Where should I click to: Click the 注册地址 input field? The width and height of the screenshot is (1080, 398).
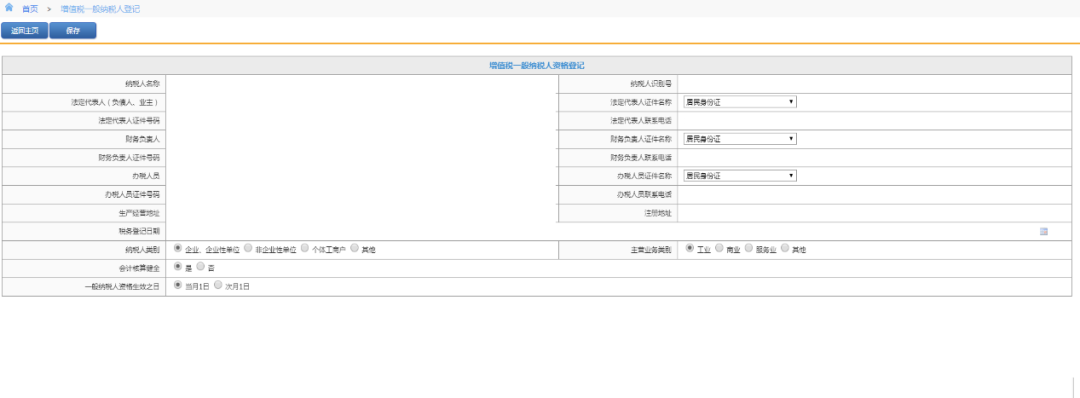point(874,213)
